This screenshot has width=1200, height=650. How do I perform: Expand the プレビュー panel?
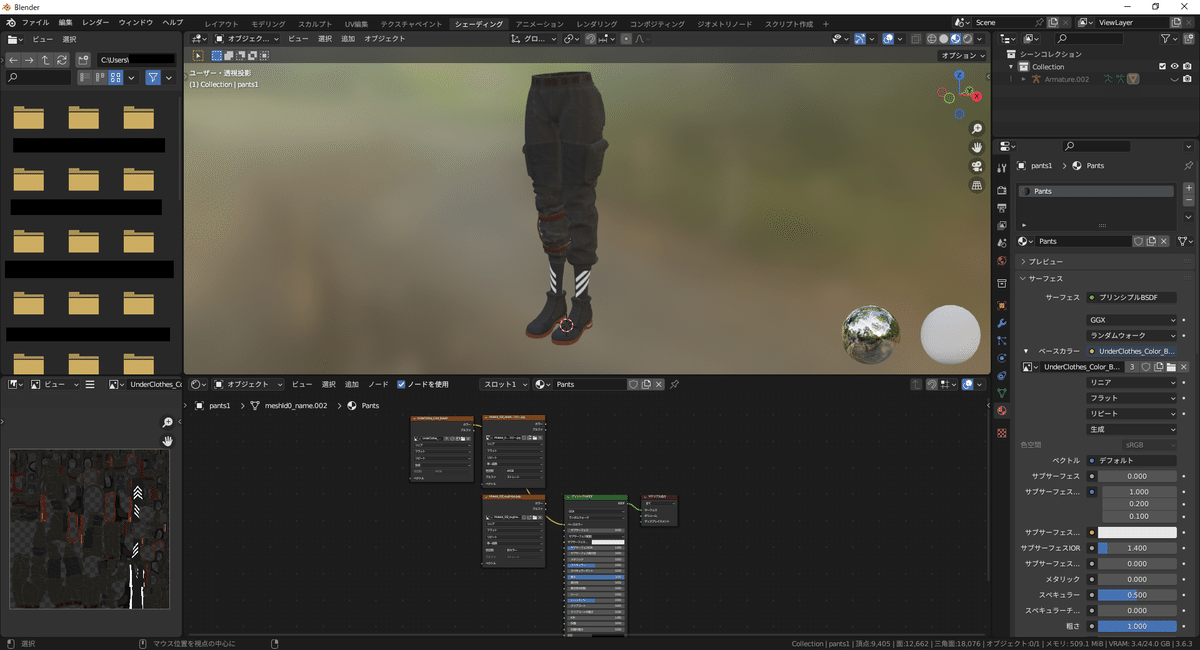[1045, 261]
